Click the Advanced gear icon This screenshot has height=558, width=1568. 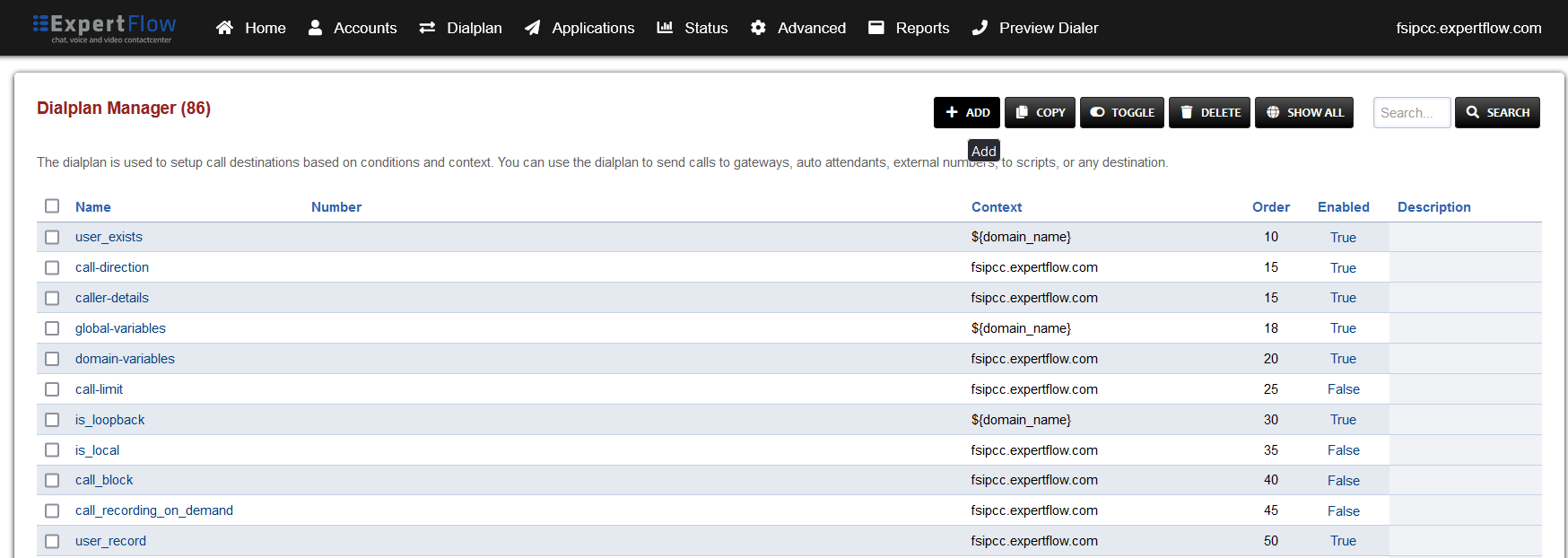pyautogui.click(x=758, y=28)
